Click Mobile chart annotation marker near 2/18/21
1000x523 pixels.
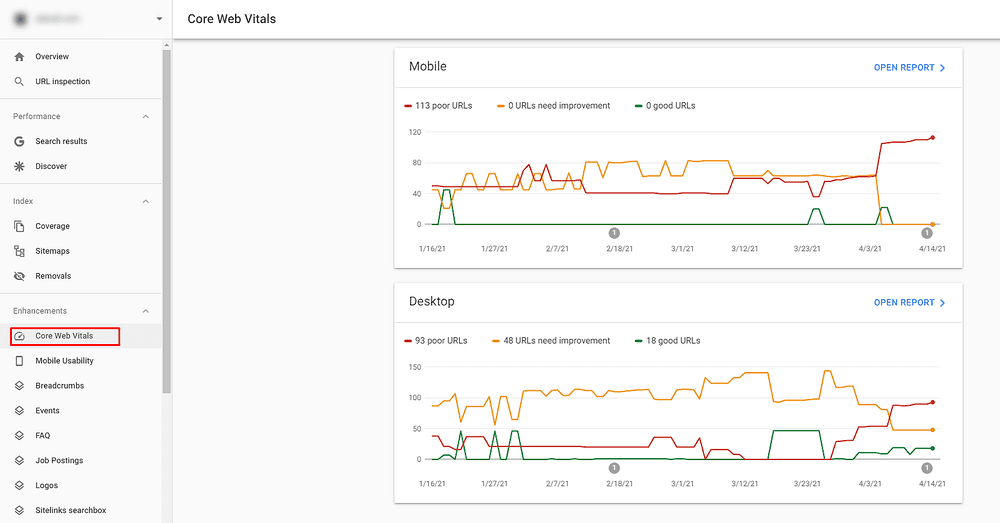coord(614,233)
